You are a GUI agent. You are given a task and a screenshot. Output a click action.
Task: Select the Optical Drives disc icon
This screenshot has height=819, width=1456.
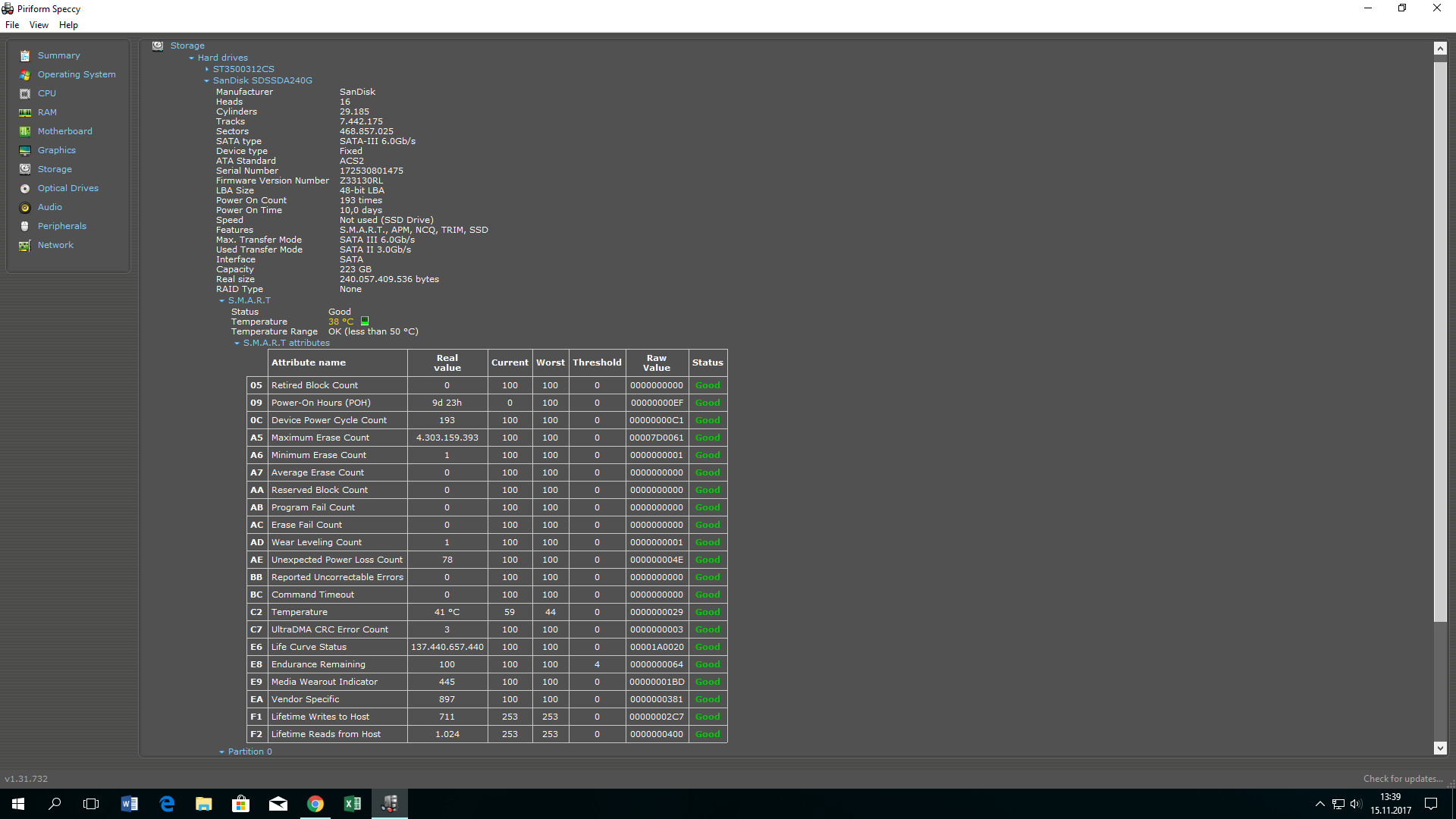[25, 189]
